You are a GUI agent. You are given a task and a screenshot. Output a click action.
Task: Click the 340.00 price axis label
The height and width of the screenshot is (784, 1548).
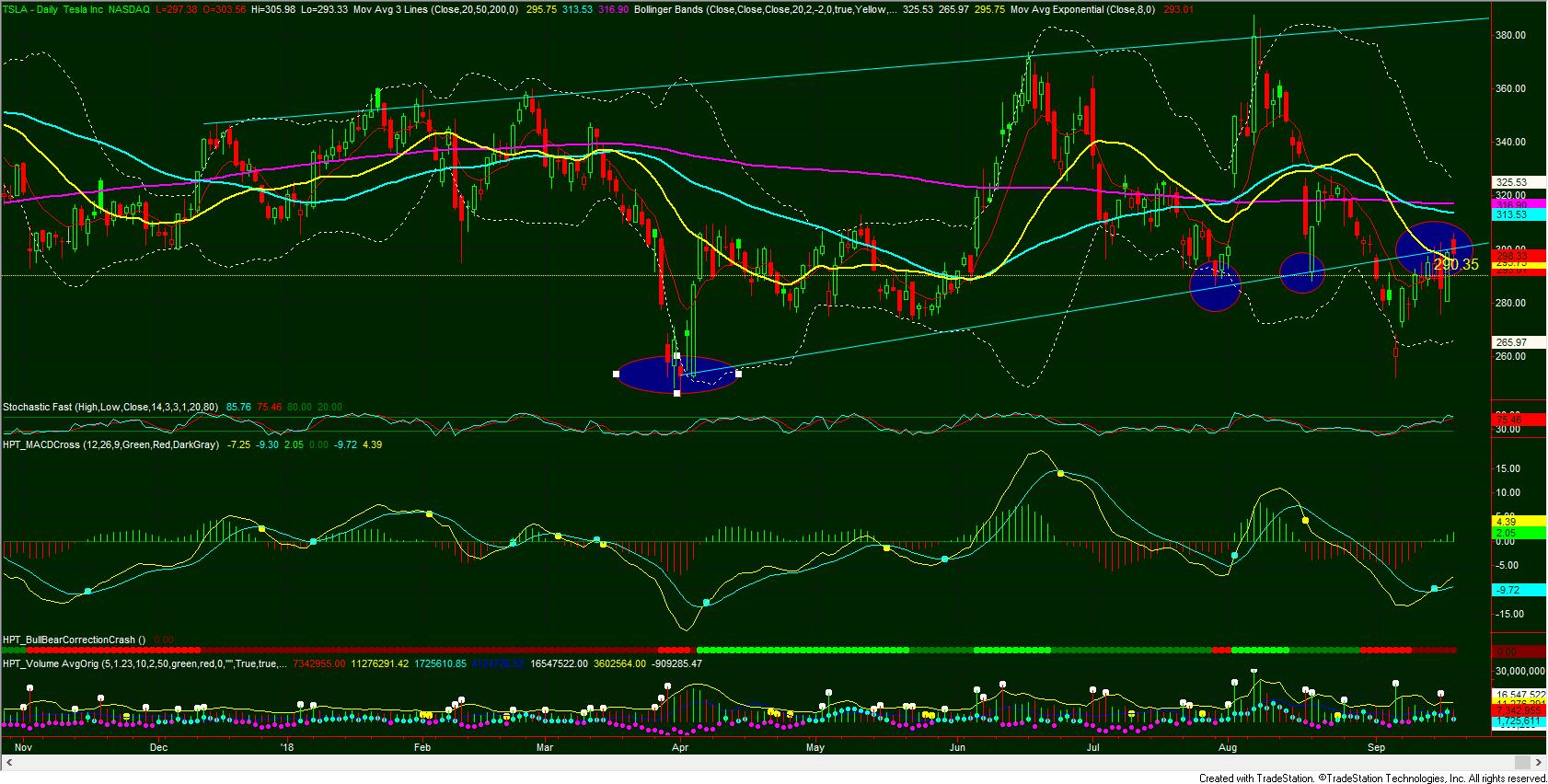pos(1512,142)
